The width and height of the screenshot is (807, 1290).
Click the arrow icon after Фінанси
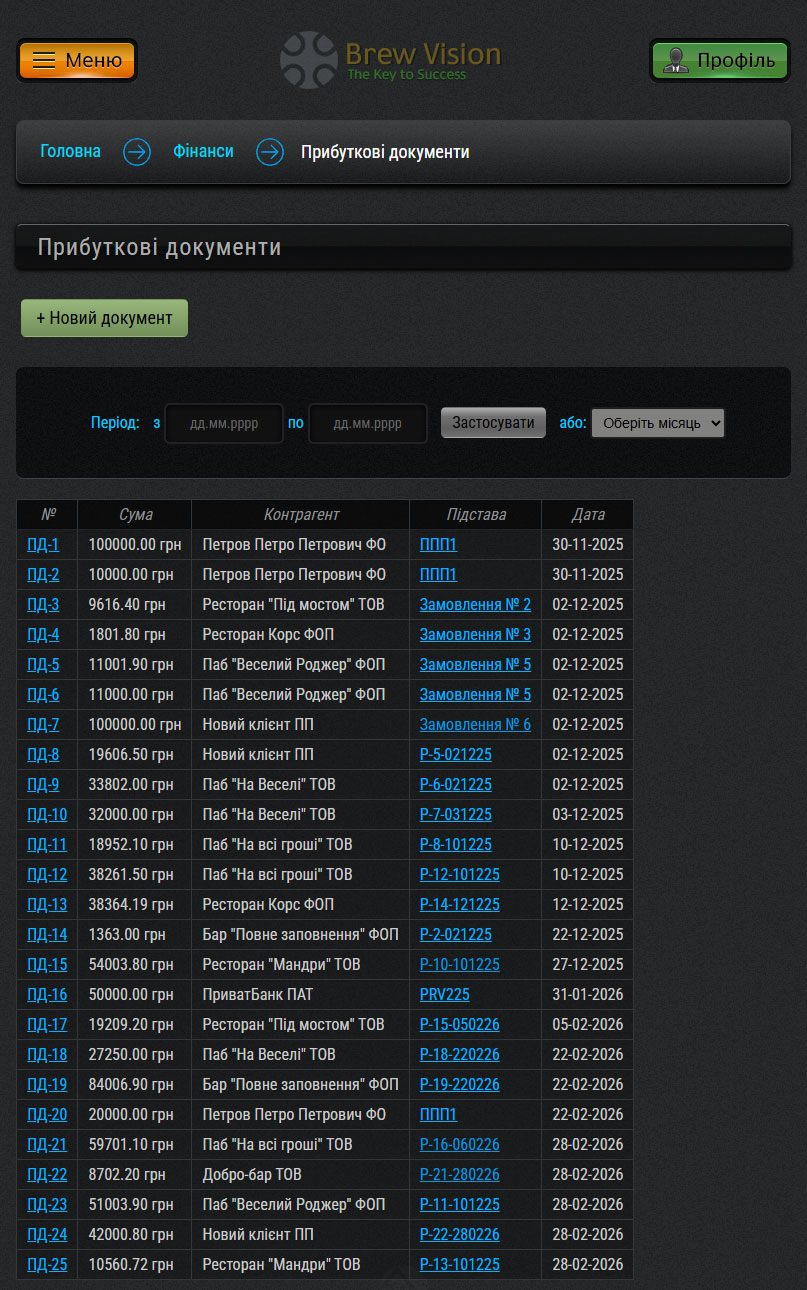270,152
